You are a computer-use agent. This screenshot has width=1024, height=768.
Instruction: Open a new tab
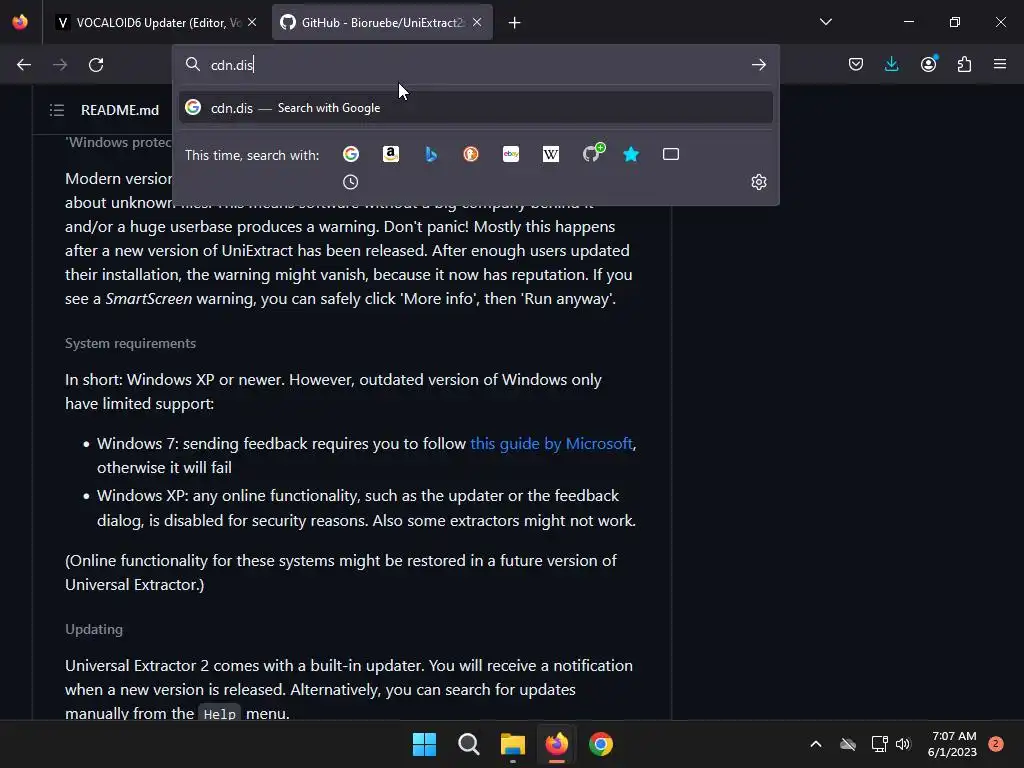(x=515, y=23)
